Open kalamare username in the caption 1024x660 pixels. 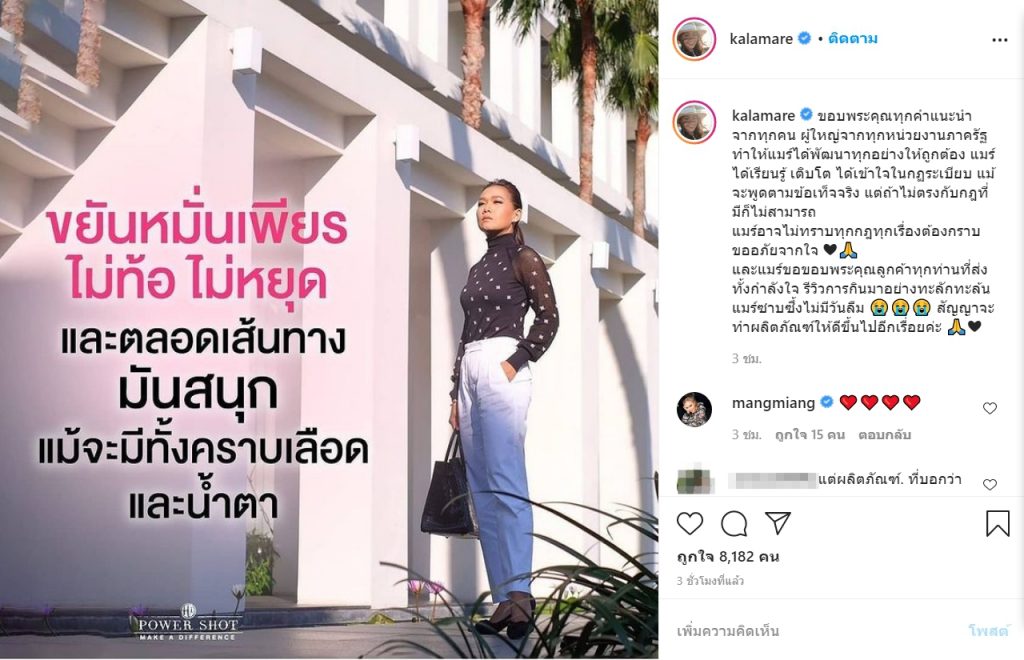(x=763, y=116)
